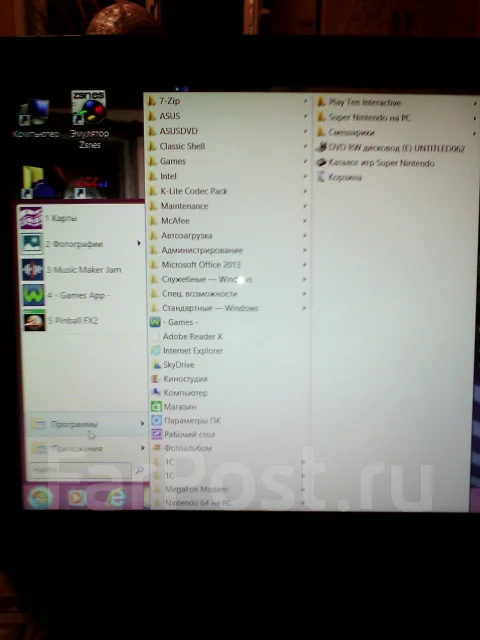Click the - Games - program icon
This screenshot has width=480, height=640.
[x=155, y=322]
